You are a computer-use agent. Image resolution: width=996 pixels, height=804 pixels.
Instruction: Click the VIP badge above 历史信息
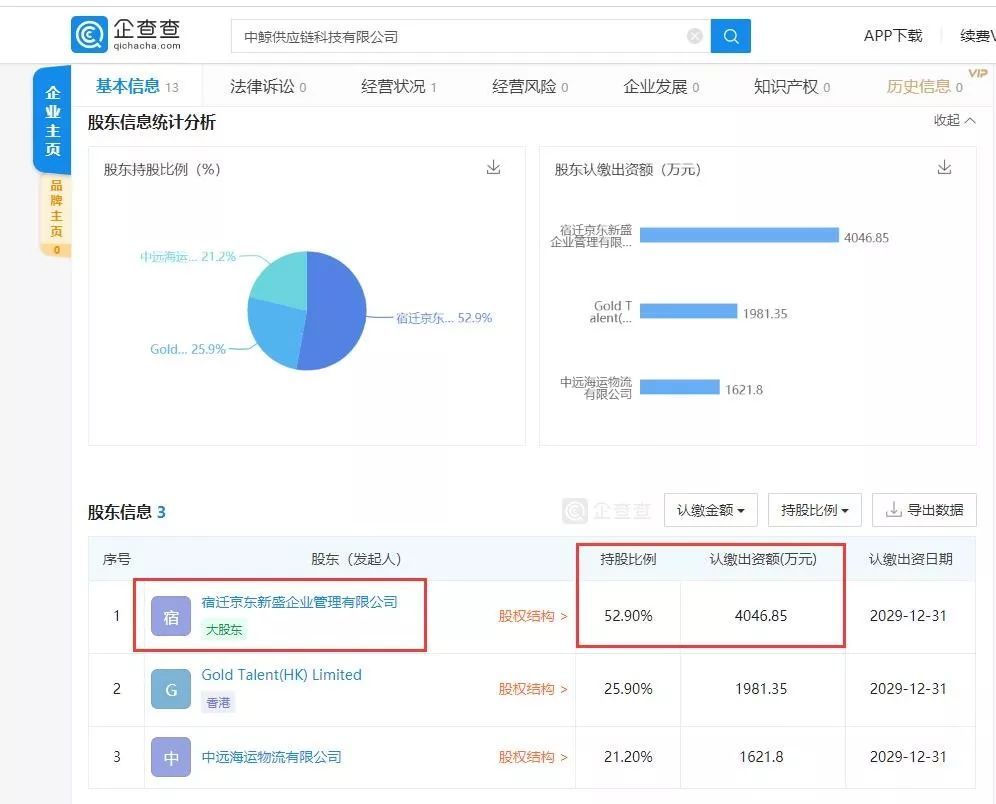click(978, 73)
